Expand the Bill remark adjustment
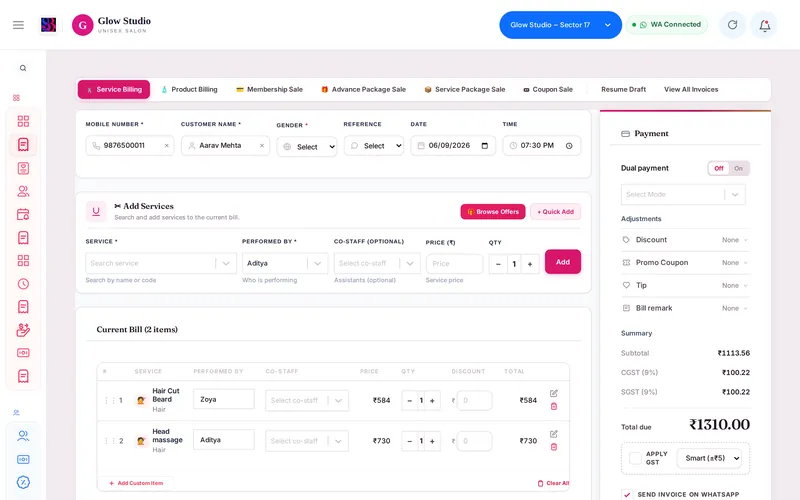The image size is (800, 500). coord(685,308)
